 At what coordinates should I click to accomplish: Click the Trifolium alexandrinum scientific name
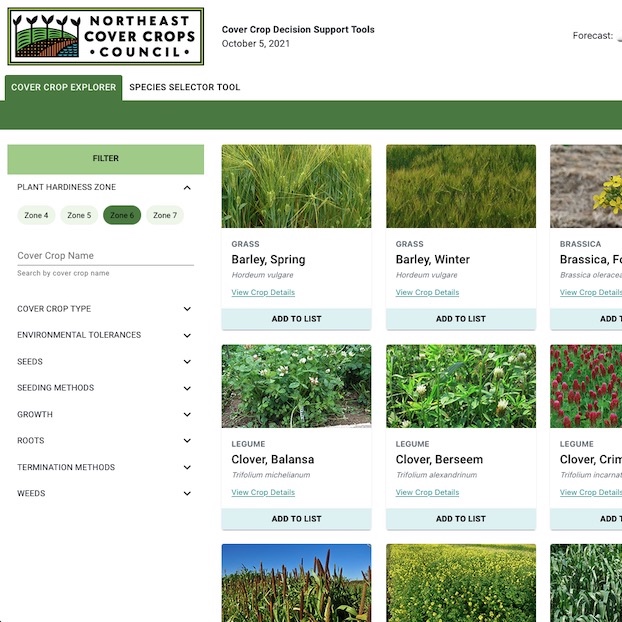point(436,475)
